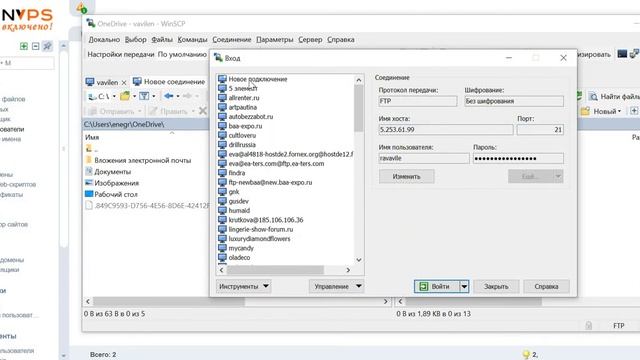Open the Сервер menu
The image size is (640, 360).
click(x=310, y=40)
